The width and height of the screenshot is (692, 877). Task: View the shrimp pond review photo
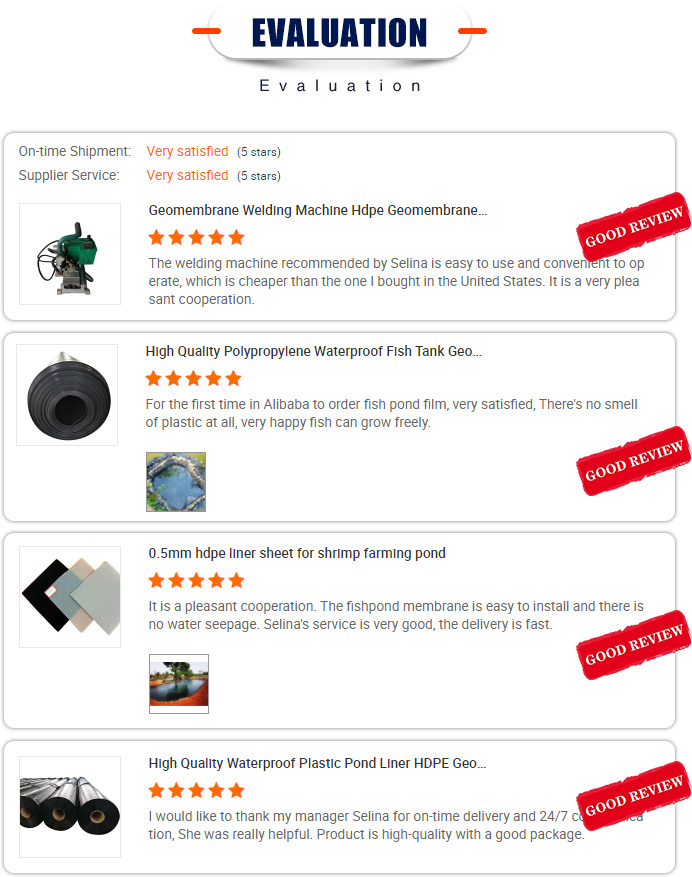[x=178, y=683]
